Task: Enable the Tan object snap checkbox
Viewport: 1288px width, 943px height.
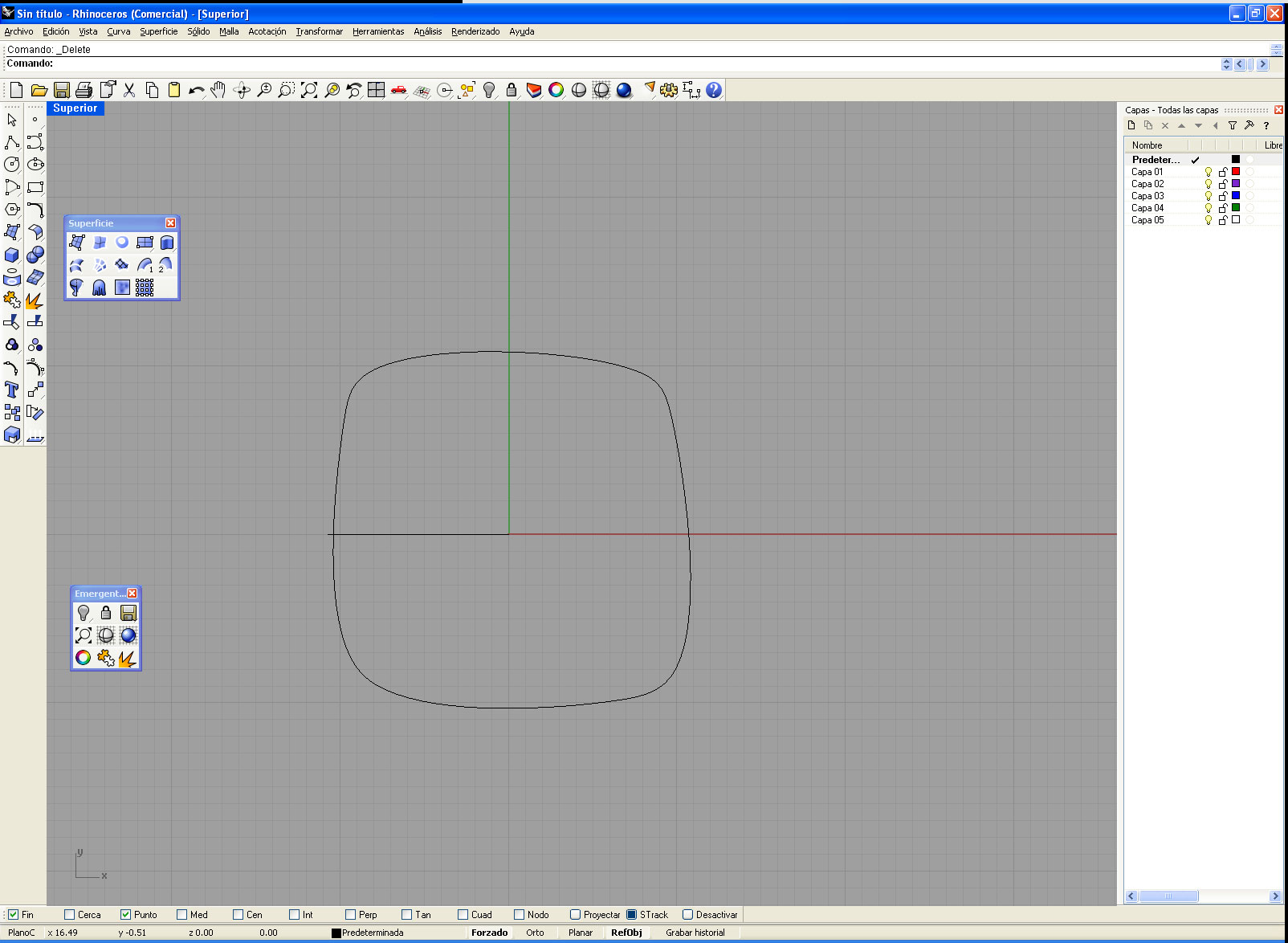Action: pyautogui.click(x=406, y=914)
